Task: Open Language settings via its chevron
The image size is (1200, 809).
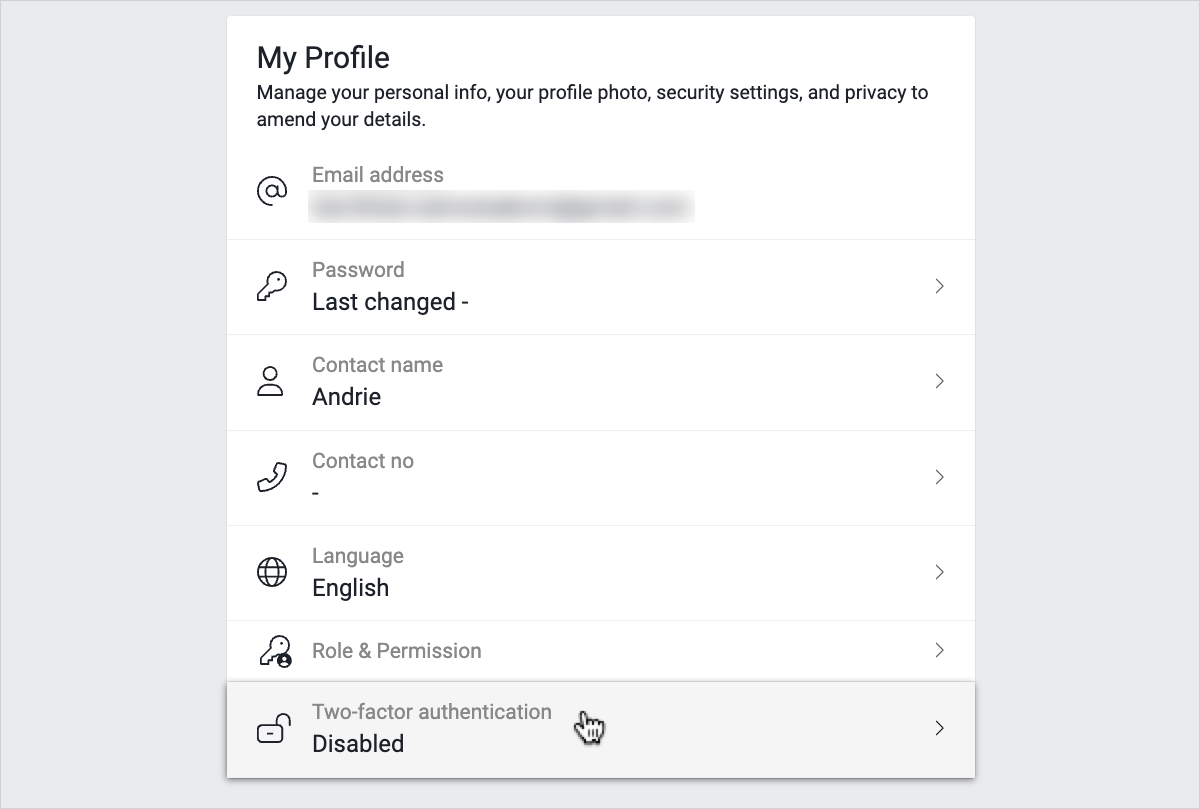Action: click(939, 572)
